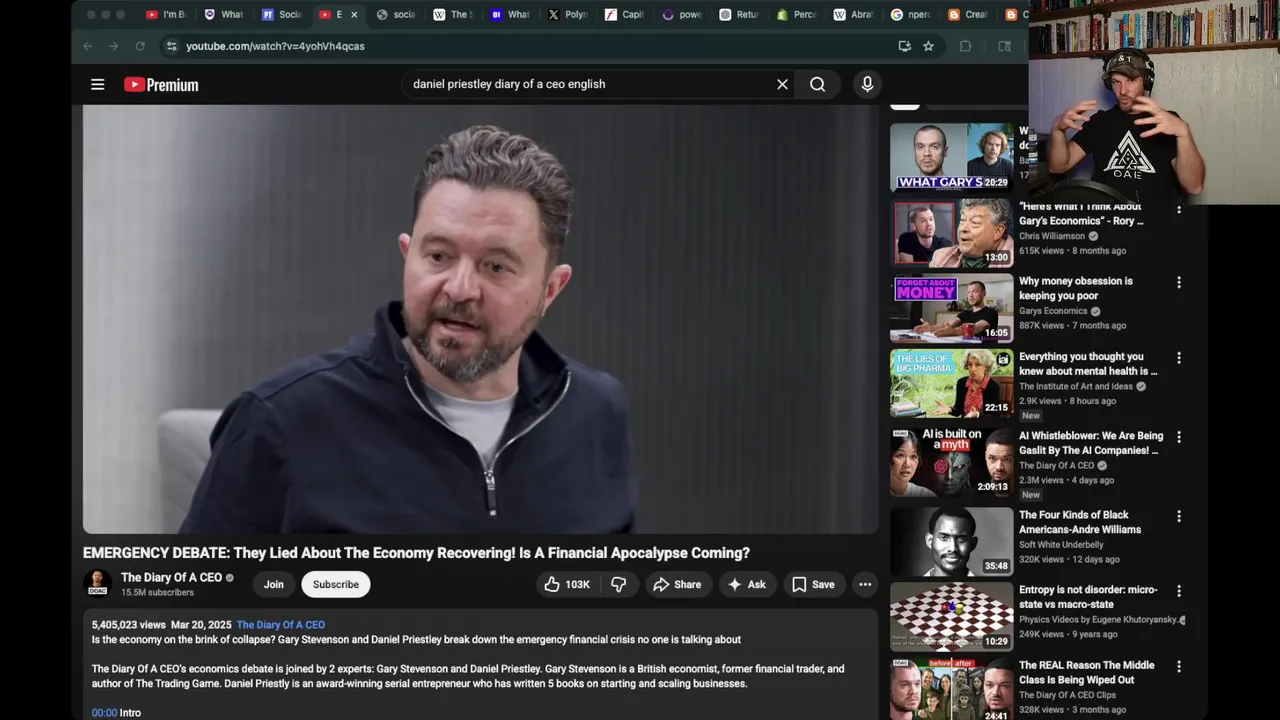Go forward in the browser
Viewport: 1280px width, 720px height.
(x=113, y=46)
